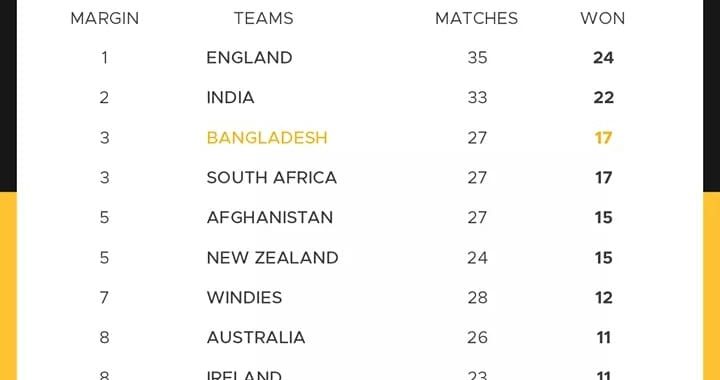The image size is (720, 380).
Task: Select the AUSTRALIA team name
Action: tap(256, 337)
